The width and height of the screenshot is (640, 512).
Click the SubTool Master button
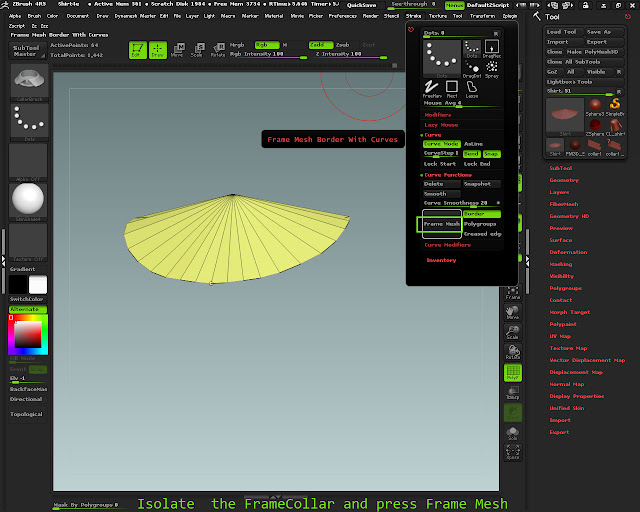tap(26, 51)
